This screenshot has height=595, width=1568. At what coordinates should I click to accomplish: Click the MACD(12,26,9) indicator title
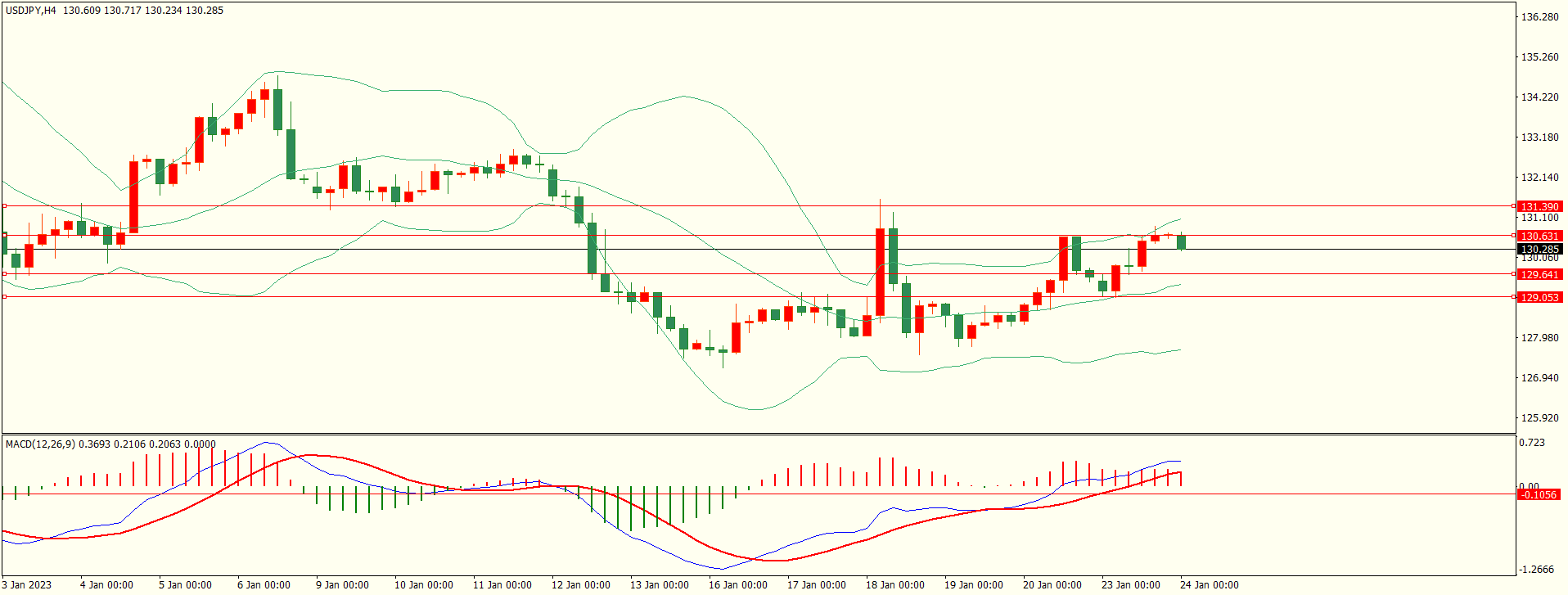(40, 444)
